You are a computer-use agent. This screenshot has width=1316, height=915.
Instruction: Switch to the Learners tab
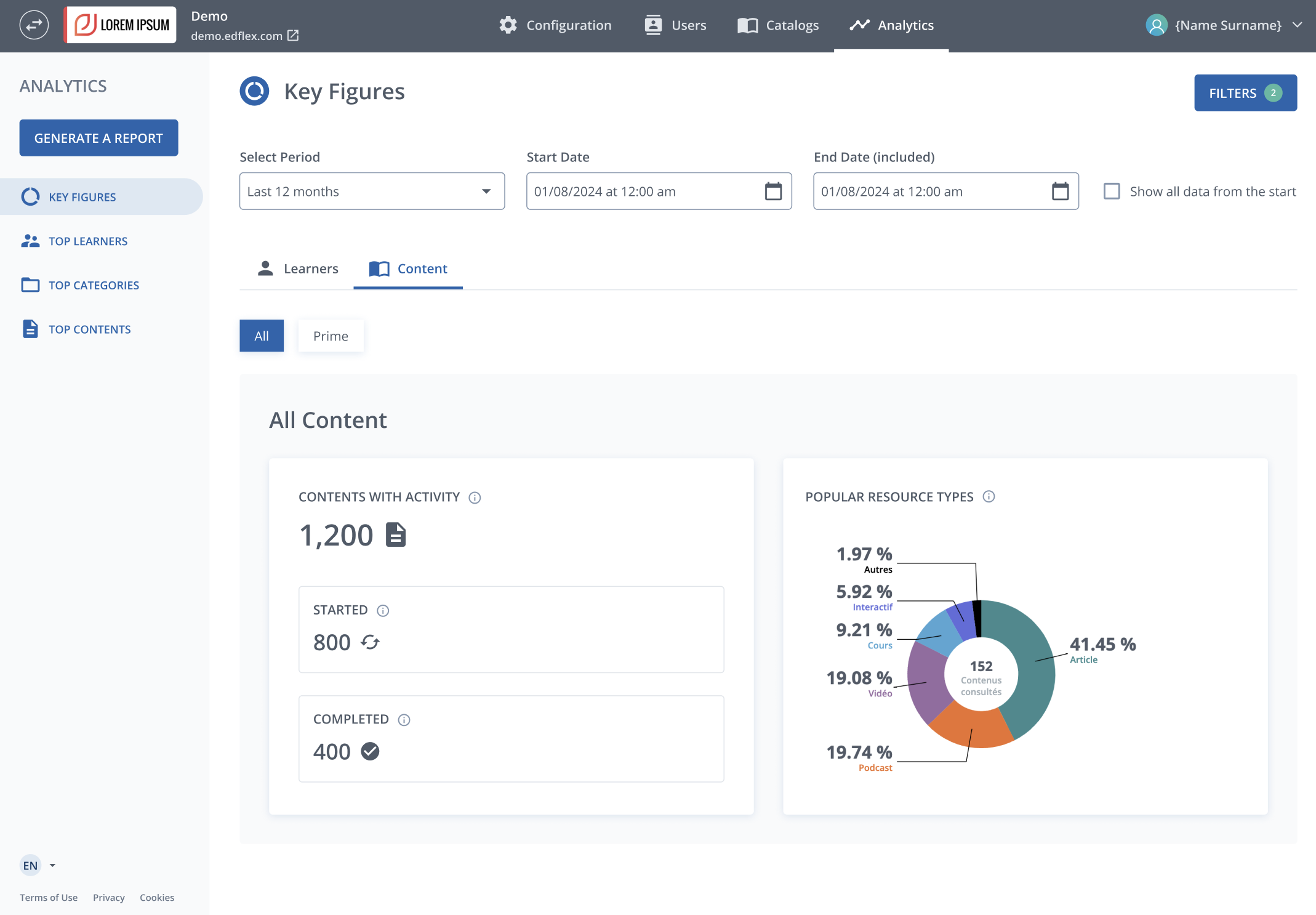click(298, 268)
